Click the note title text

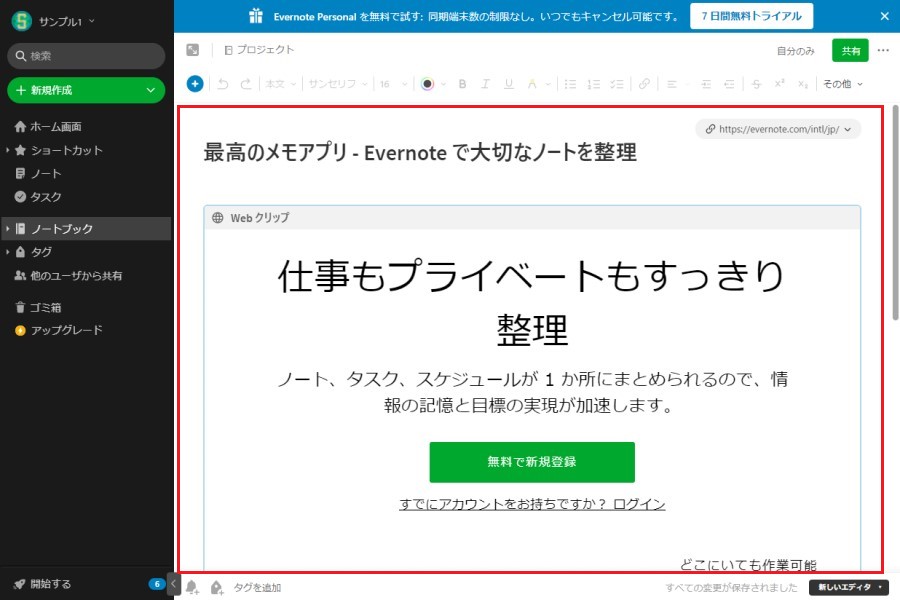420,153
